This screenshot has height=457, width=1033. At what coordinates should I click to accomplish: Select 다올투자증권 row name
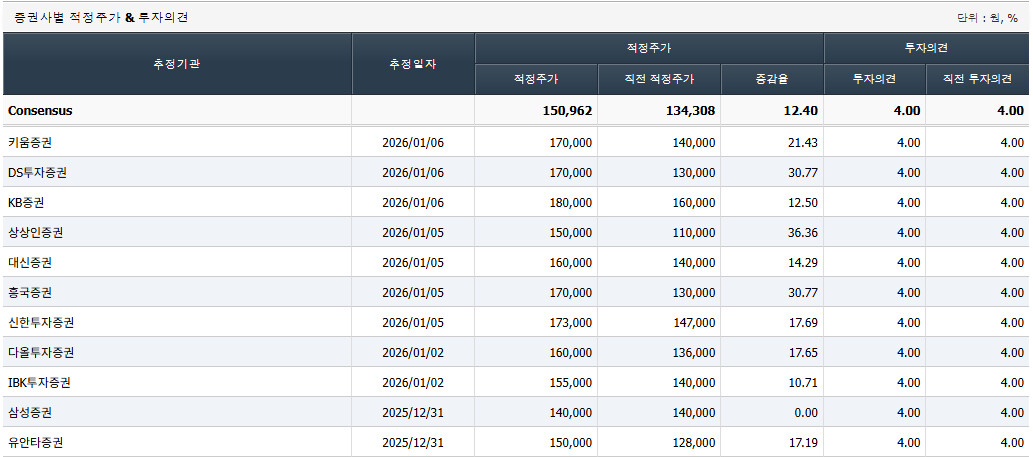pos(41,353)
